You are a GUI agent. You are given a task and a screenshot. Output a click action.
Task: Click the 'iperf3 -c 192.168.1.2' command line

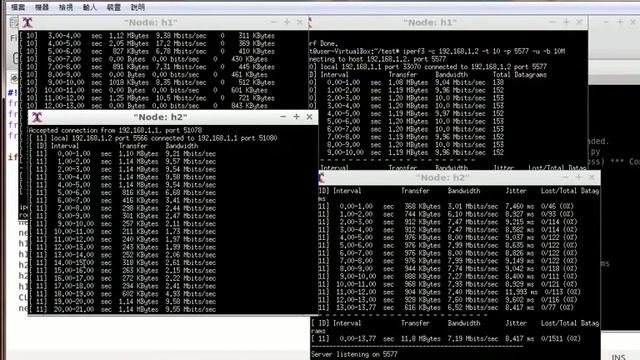pyautogui.click(x=437, y=51)
